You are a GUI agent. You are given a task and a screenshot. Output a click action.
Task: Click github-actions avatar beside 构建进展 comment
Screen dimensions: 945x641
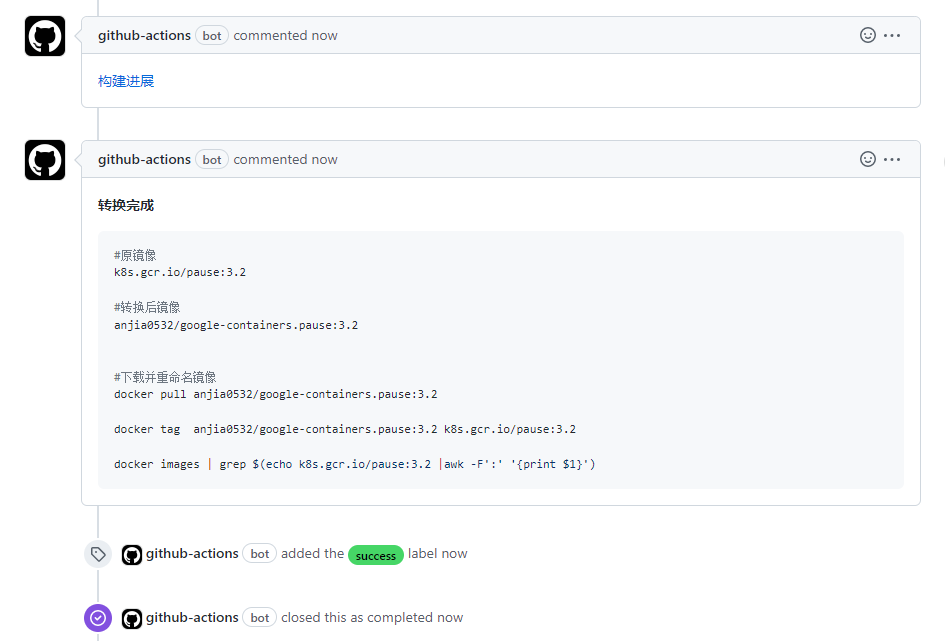tap(45, 36)
